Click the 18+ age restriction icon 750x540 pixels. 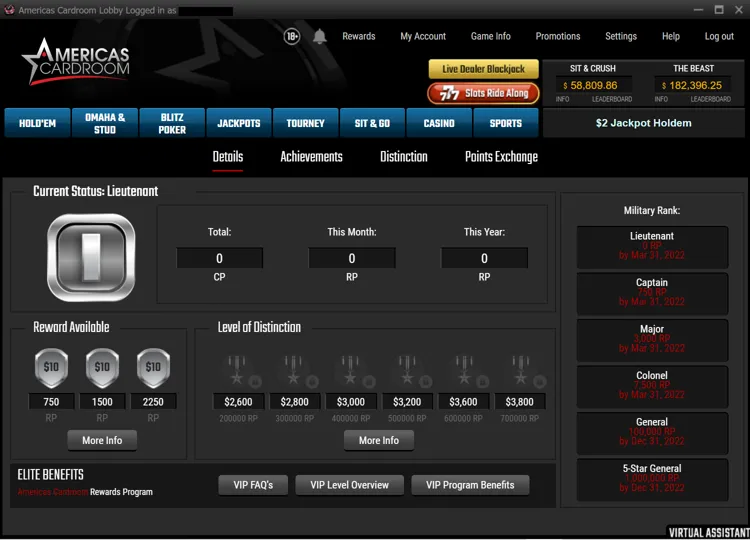point(292,36)
